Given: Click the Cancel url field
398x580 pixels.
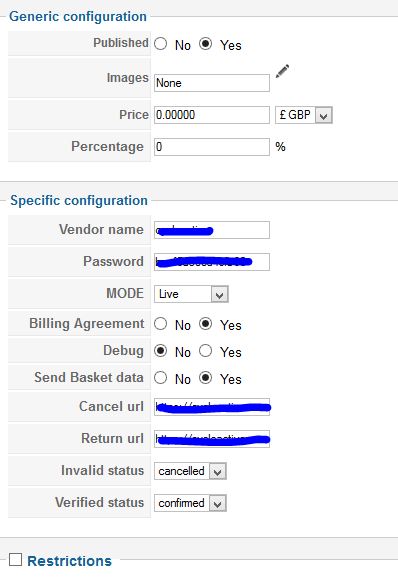Looking at the screenshot, I should (x=212, y=407).
